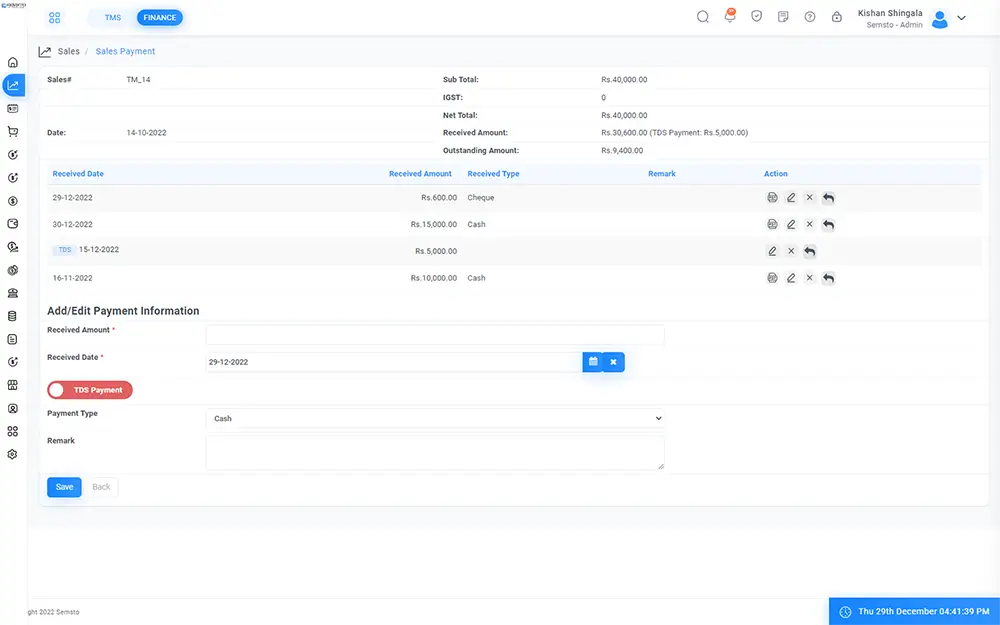This screenshot has width=1000, height=625.
Task: Click the Remark column header
Action: coord(661,173)
